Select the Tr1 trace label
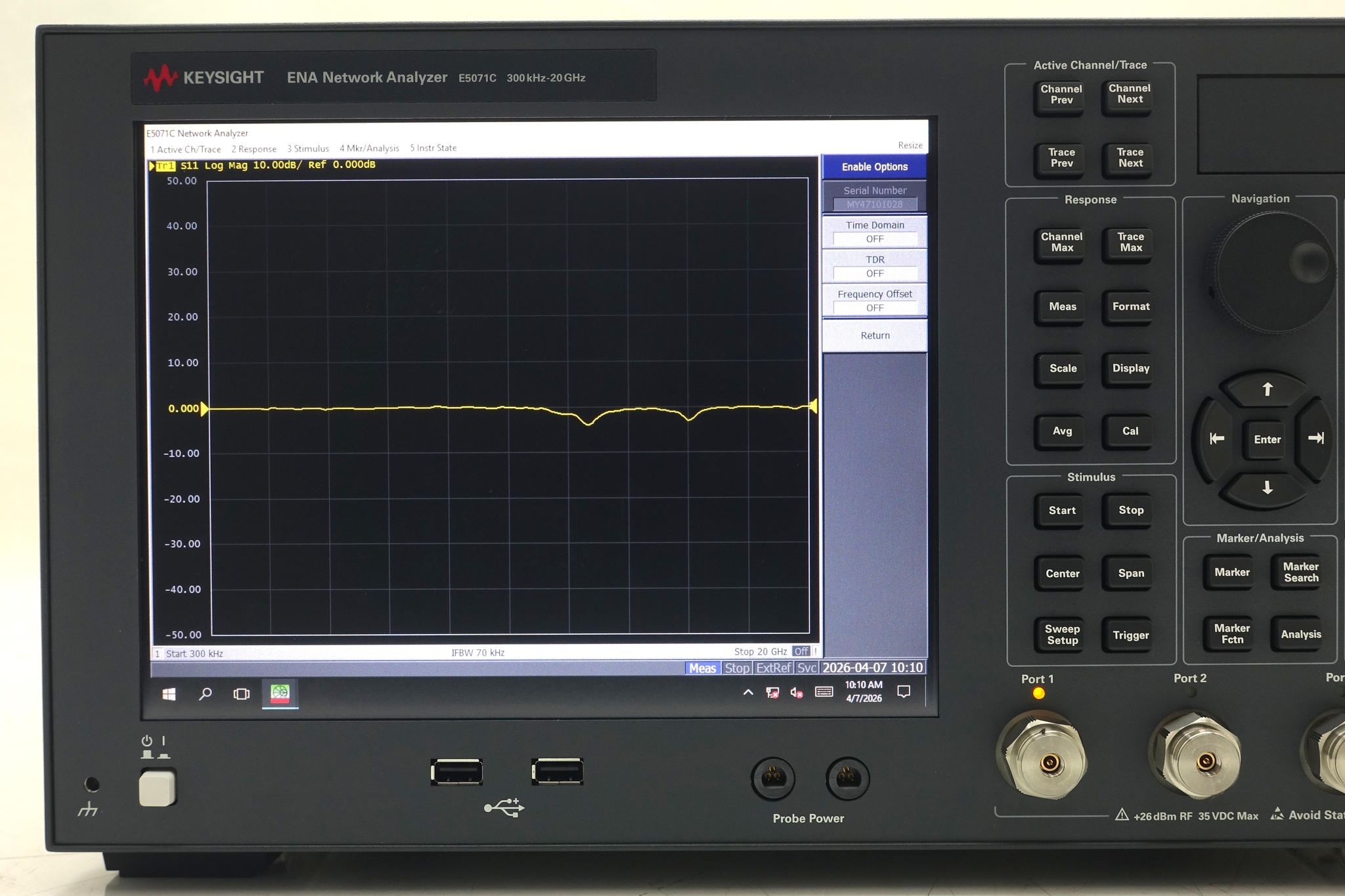Screen dimensions: 1345x896 tap(165, 166)
